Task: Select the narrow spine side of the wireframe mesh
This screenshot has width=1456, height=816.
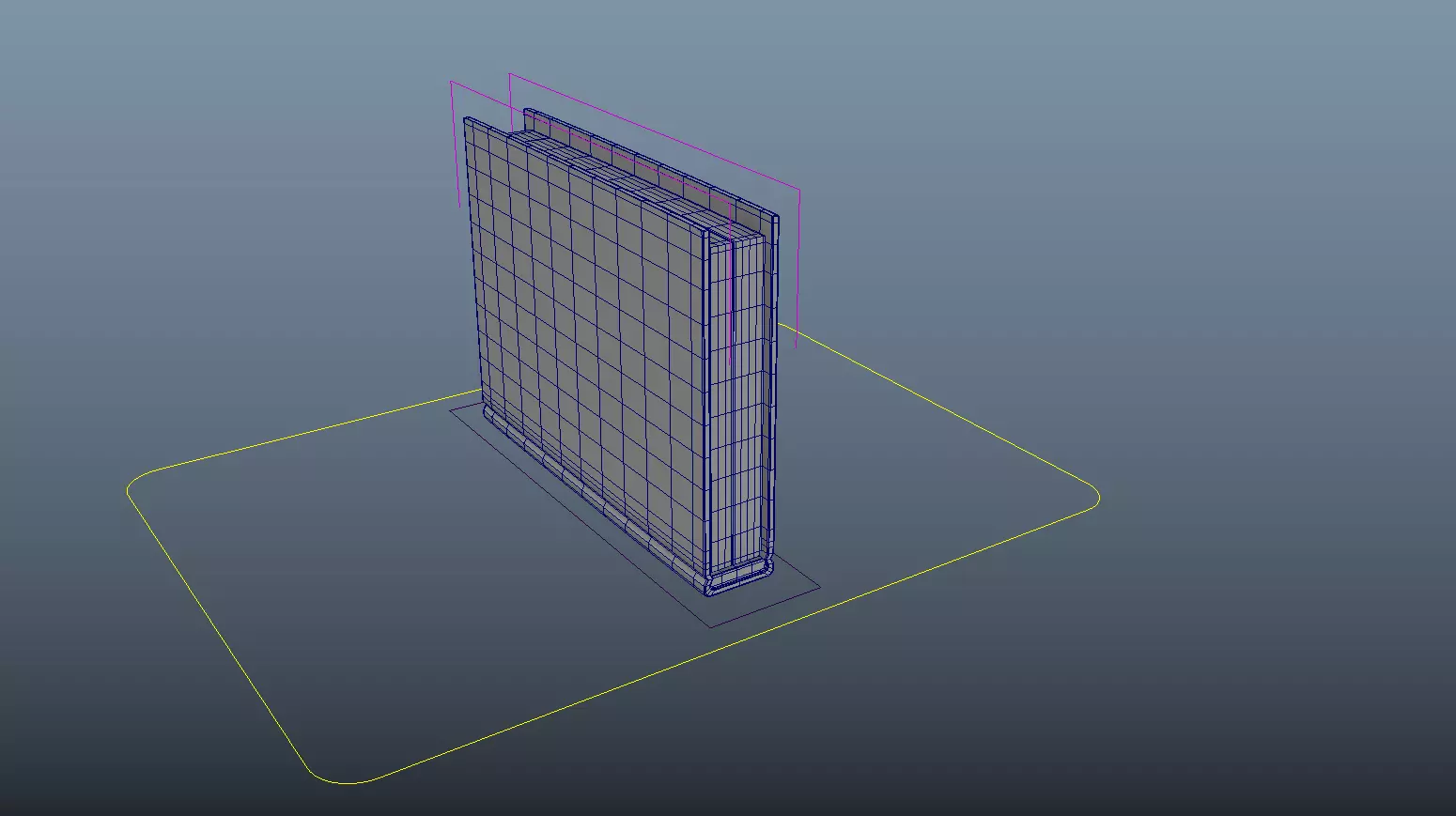Action: [742, 404]
